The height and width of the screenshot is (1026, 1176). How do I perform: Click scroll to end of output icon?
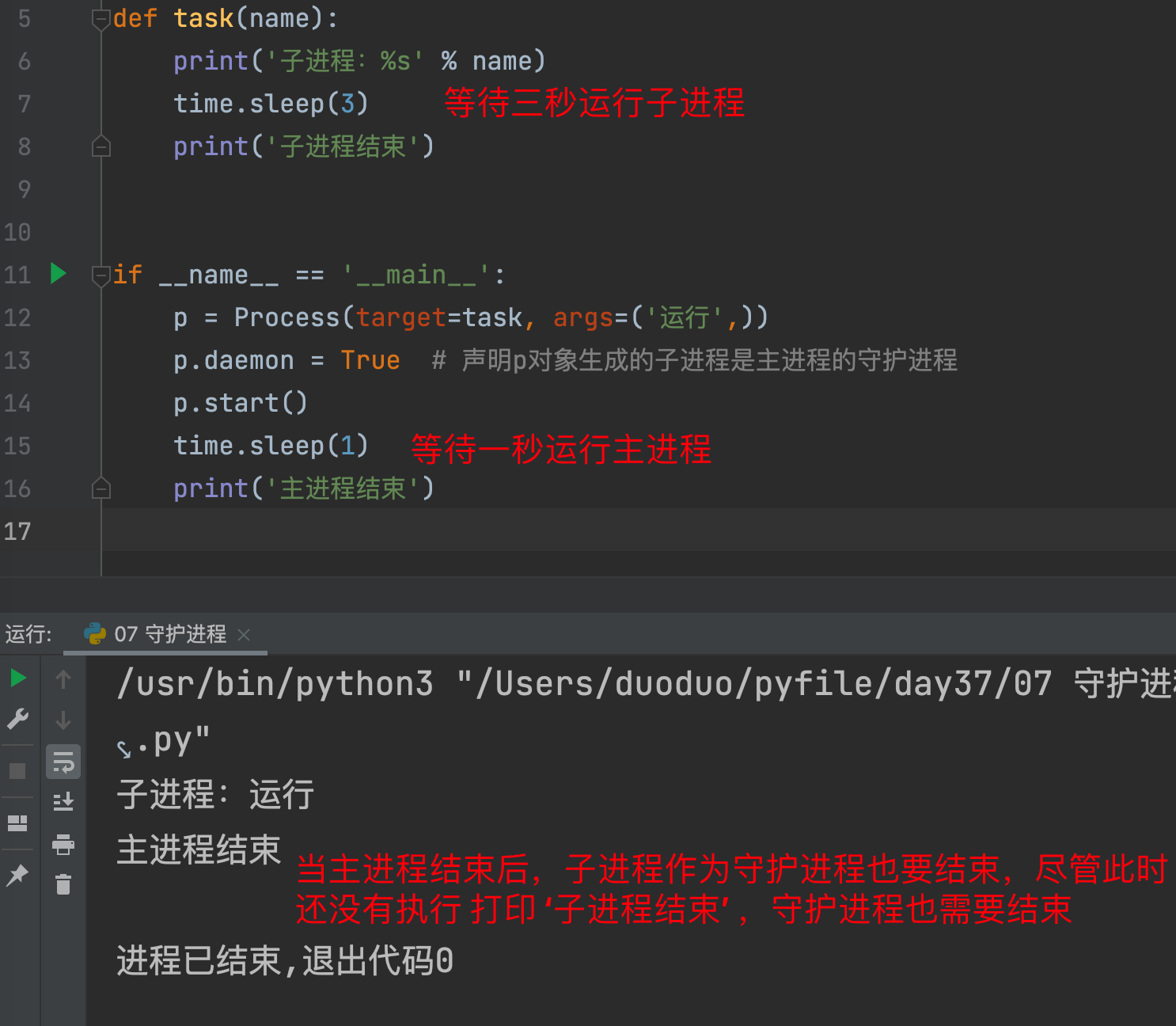[63, 803]
